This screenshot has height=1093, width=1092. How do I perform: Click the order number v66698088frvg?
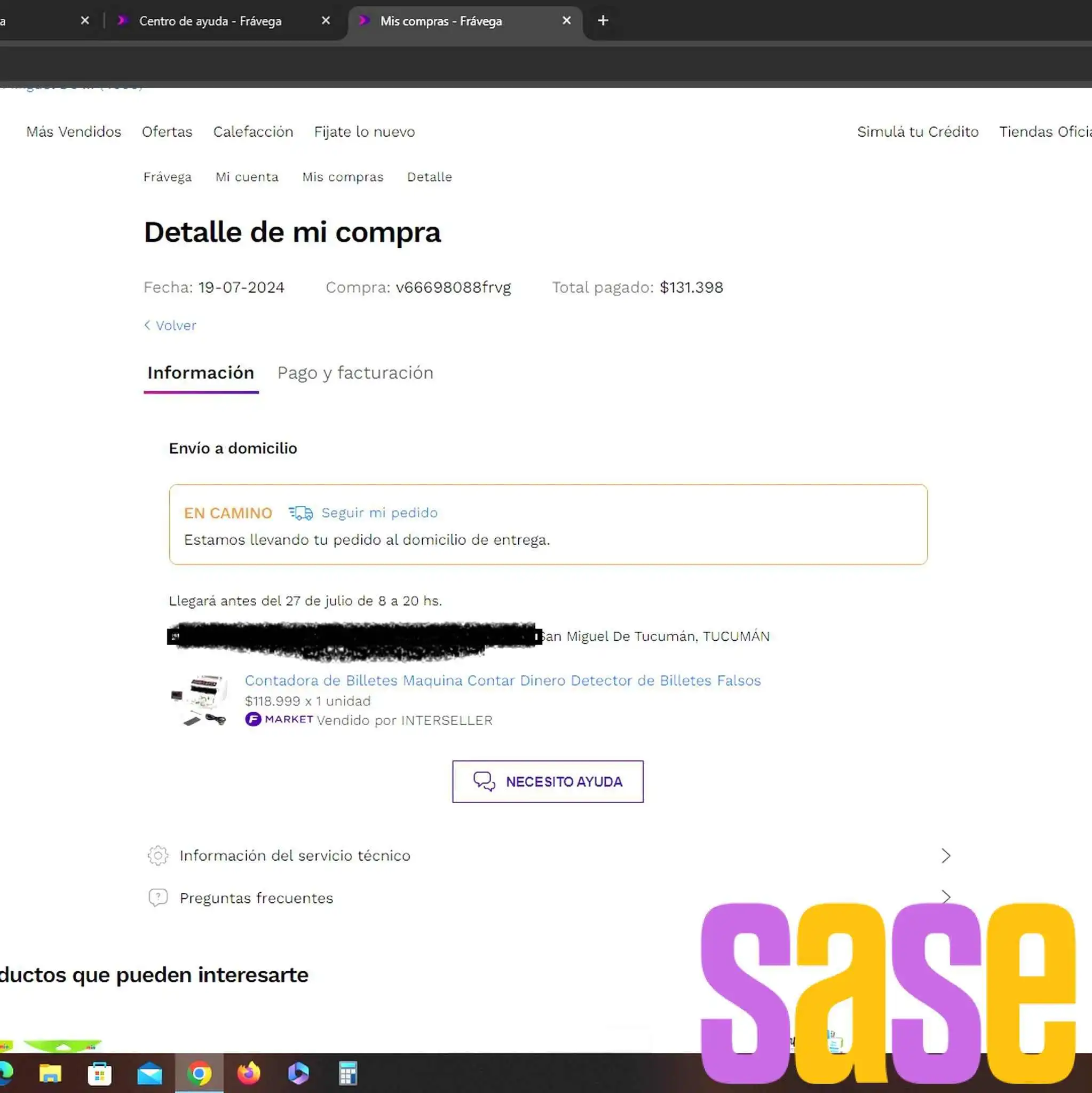[454, 288]
